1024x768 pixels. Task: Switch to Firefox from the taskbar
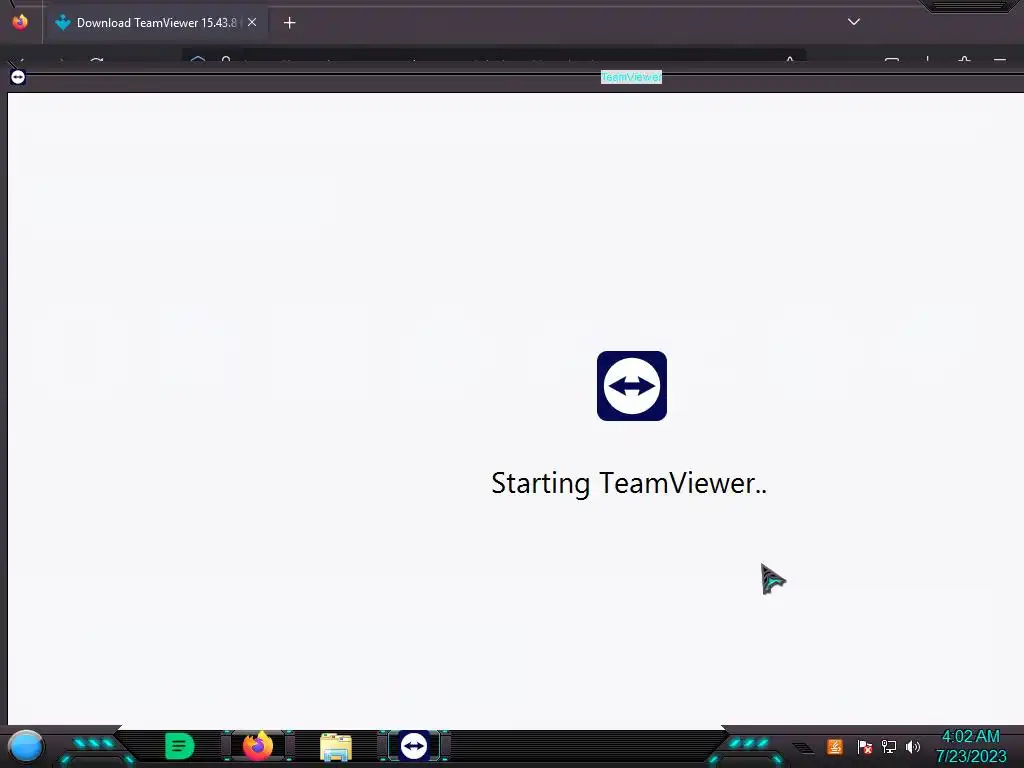click(x=258, y=746)
